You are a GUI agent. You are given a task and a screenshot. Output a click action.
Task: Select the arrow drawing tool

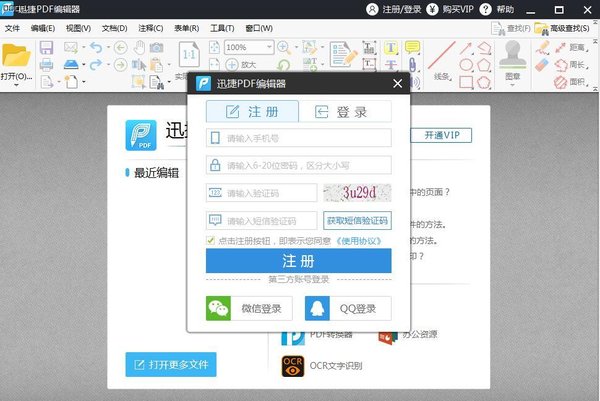(x=466, y=48)
